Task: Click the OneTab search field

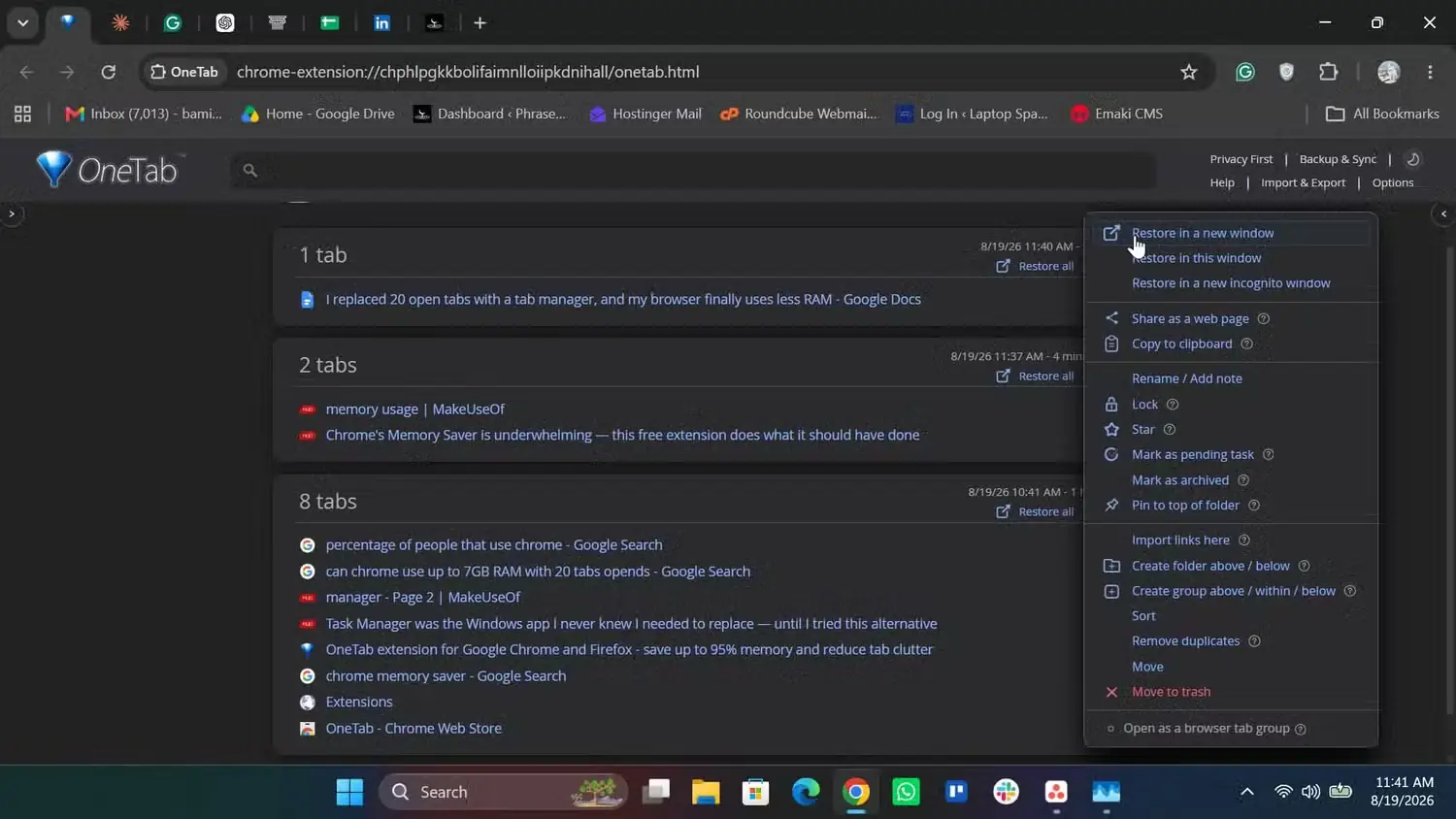Action: (694, 170)
